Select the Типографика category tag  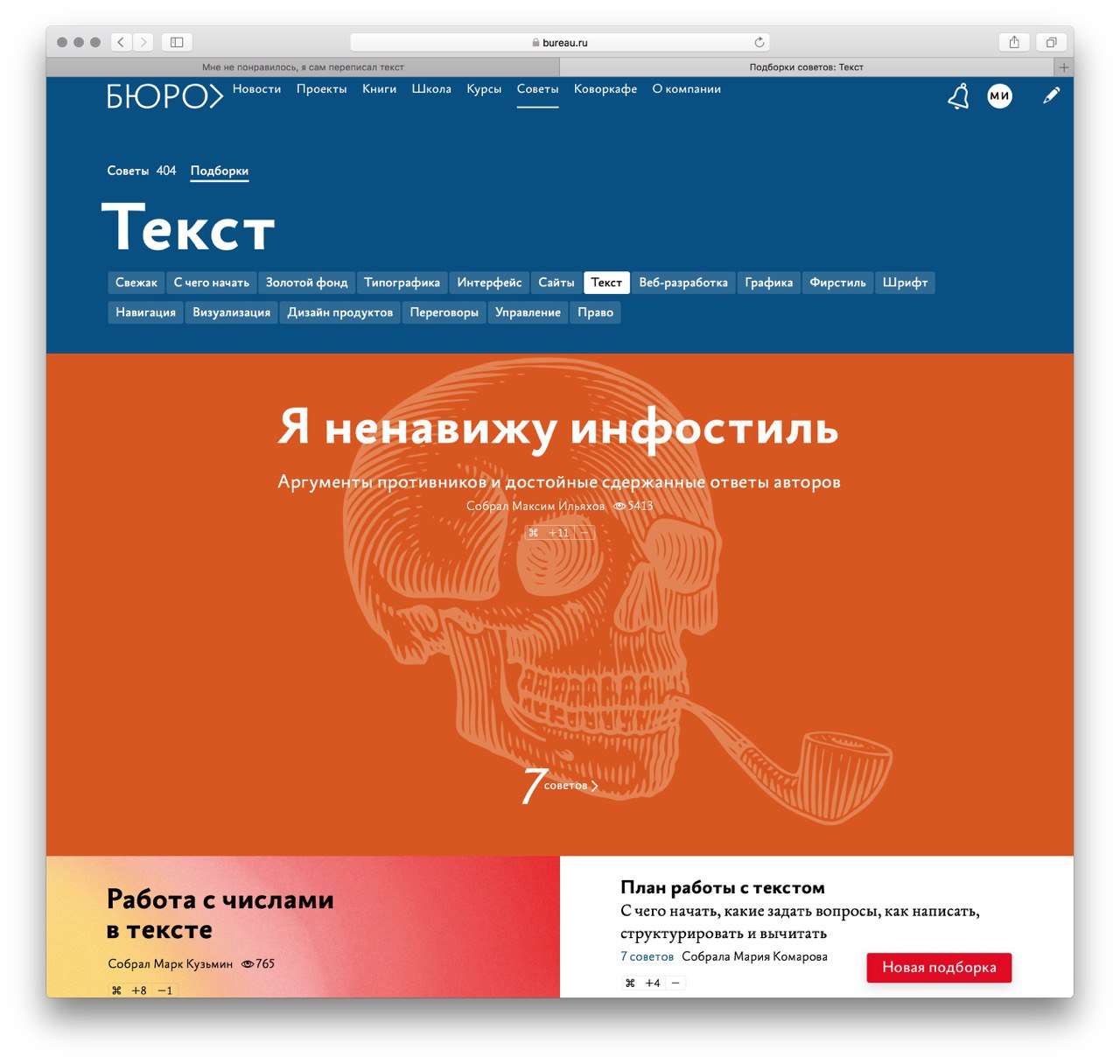click(402, 283)
